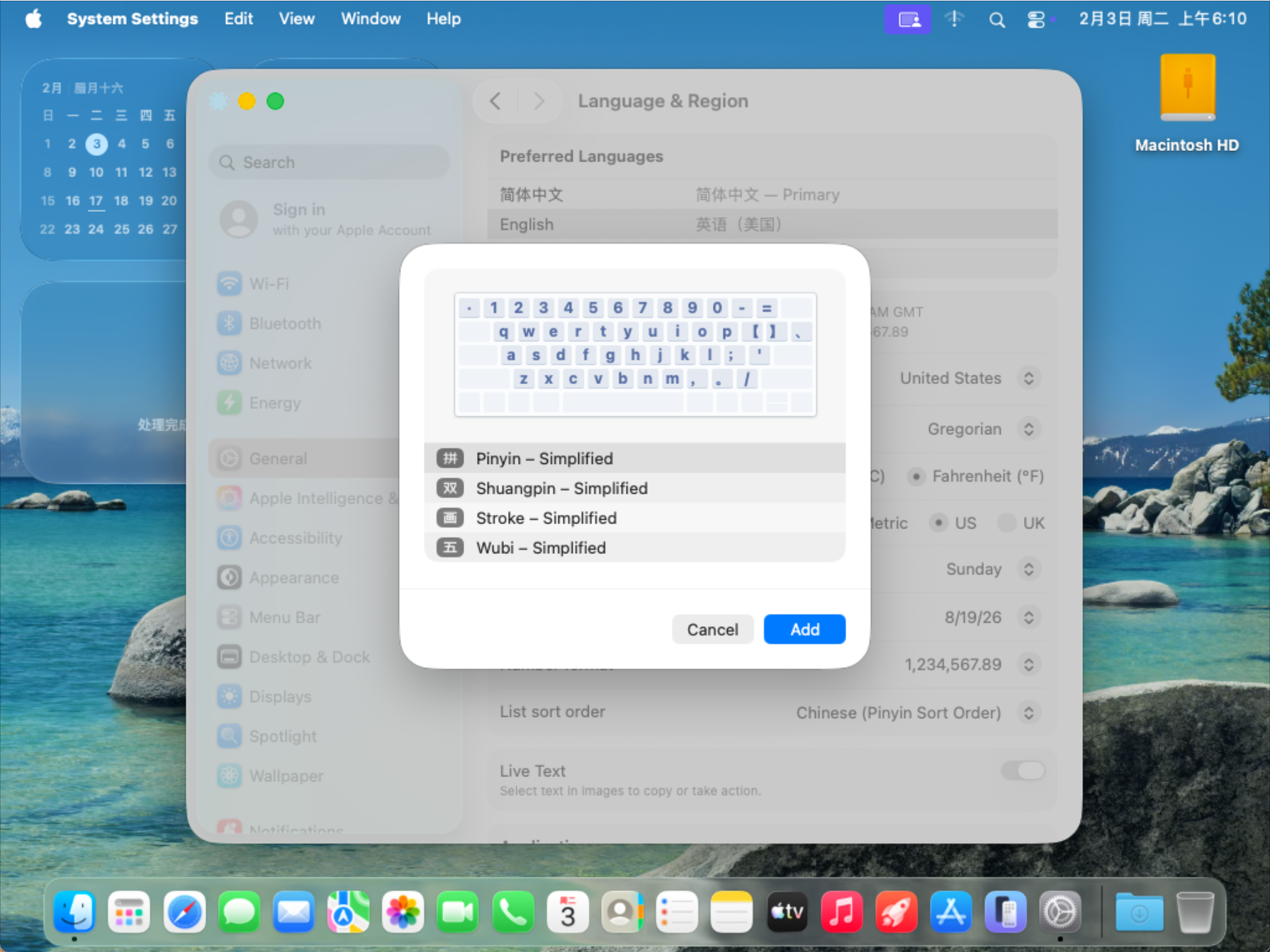Launch Safari from the Dock

184,912
